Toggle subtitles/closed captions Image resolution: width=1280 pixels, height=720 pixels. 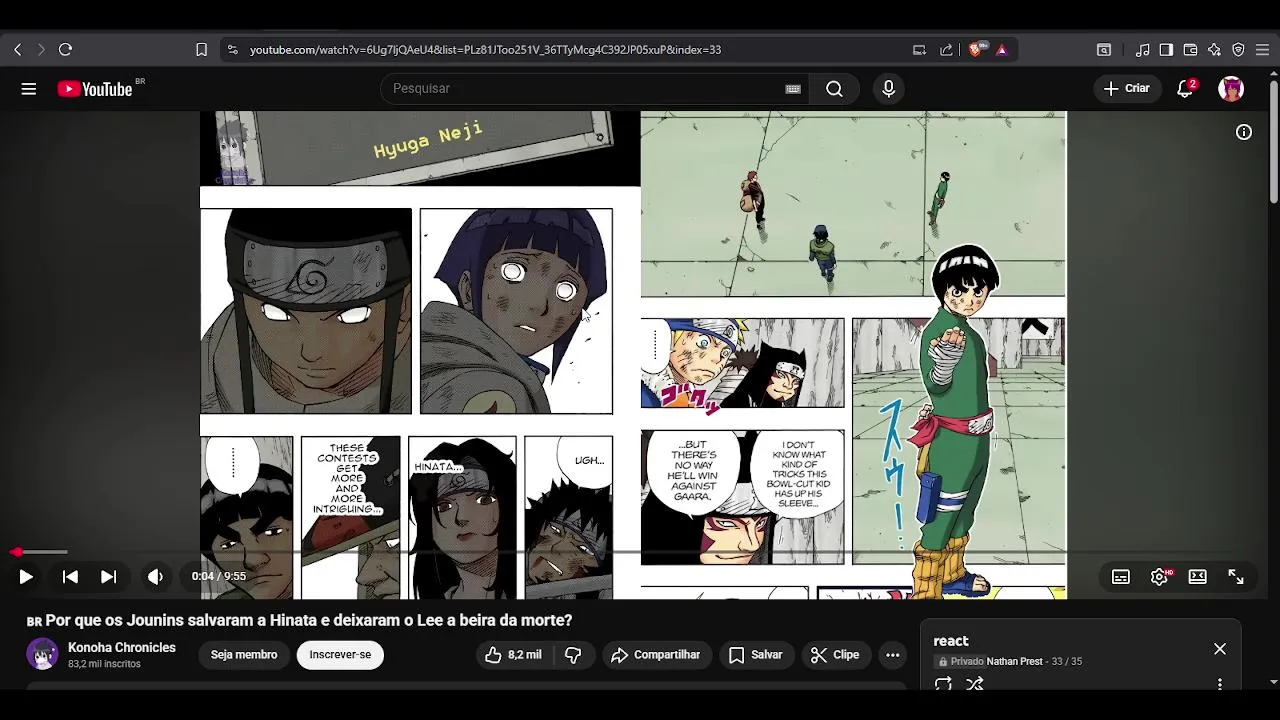click(x=1121, y=577)
